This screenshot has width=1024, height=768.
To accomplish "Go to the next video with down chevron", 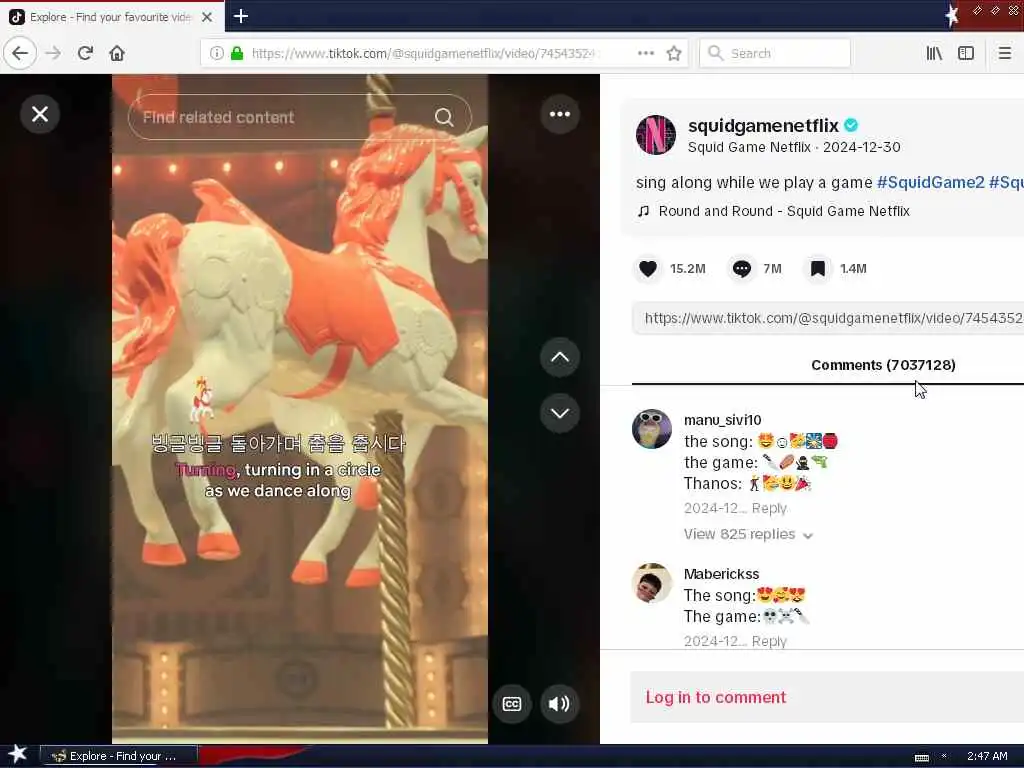I will pos(560,413).
